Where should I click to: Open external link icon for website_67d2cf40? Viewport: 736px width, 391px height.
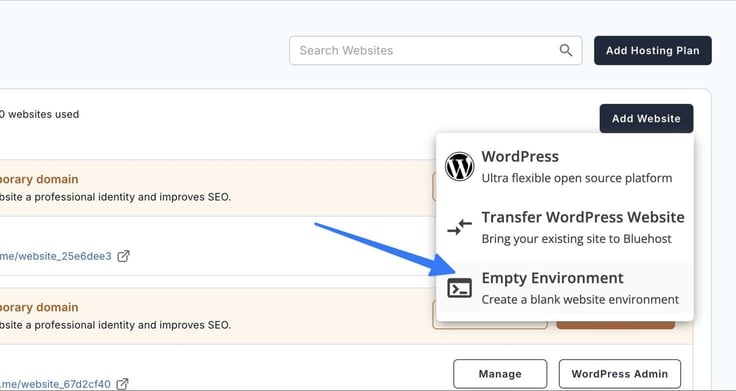(122, 384)
